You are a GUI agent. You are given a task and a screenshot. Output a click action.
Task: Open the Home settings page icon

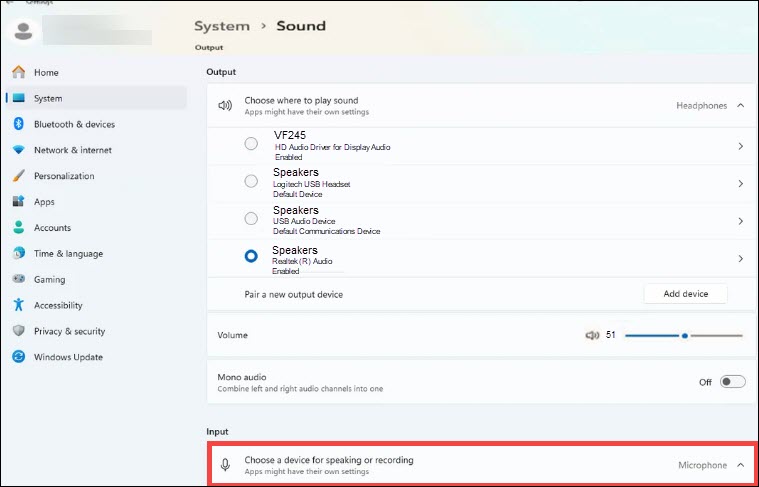pyautogui.click(x=18, y=72)
